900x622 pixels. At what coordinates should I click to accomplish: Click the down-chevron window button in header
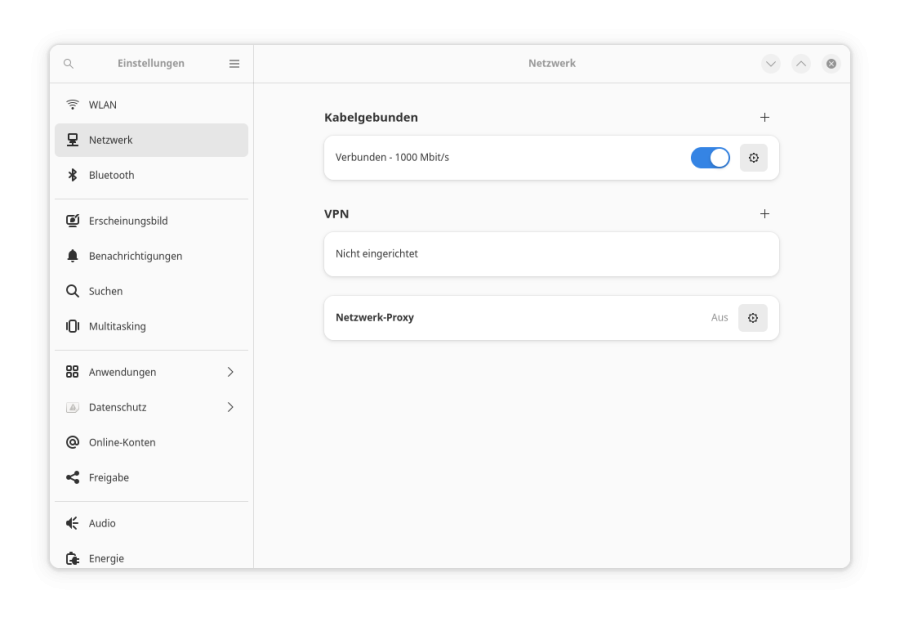[x=771, y=64]
